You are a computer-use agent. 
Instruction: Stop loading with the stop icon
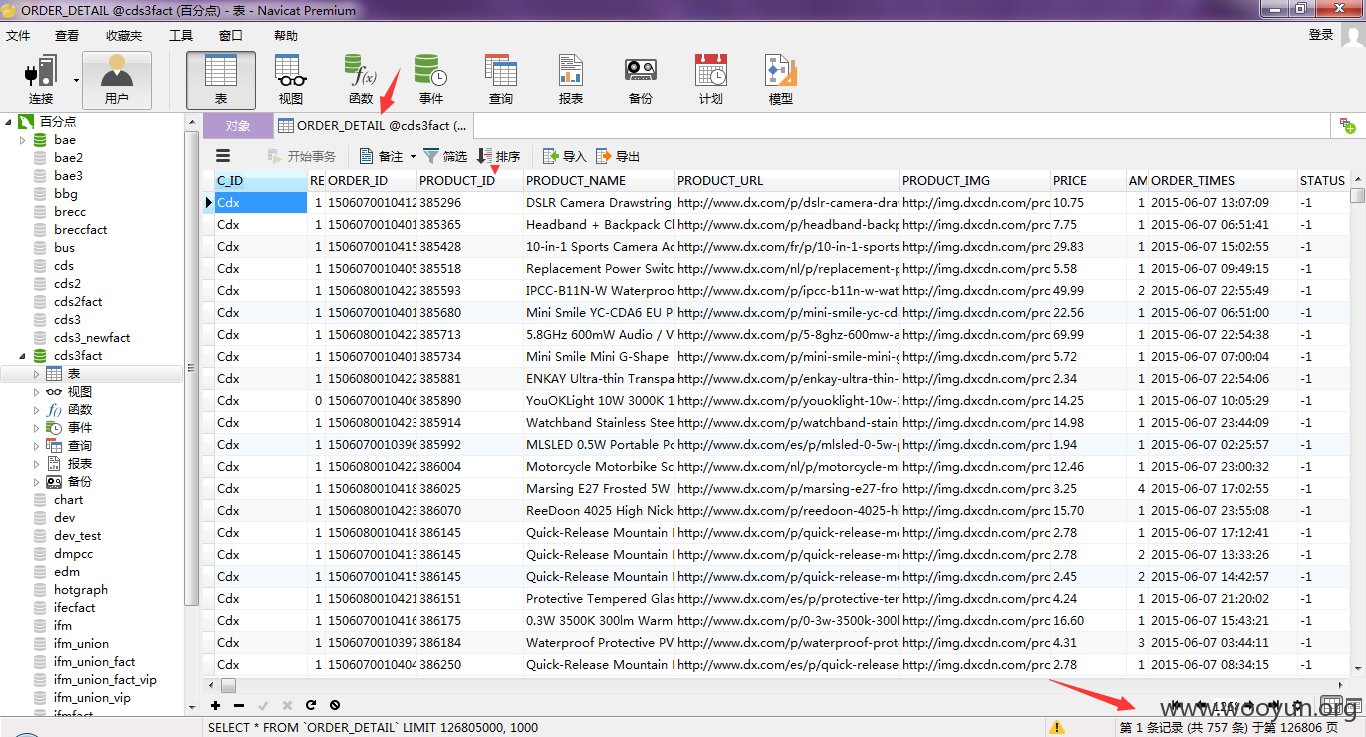(x=335, y=705)
